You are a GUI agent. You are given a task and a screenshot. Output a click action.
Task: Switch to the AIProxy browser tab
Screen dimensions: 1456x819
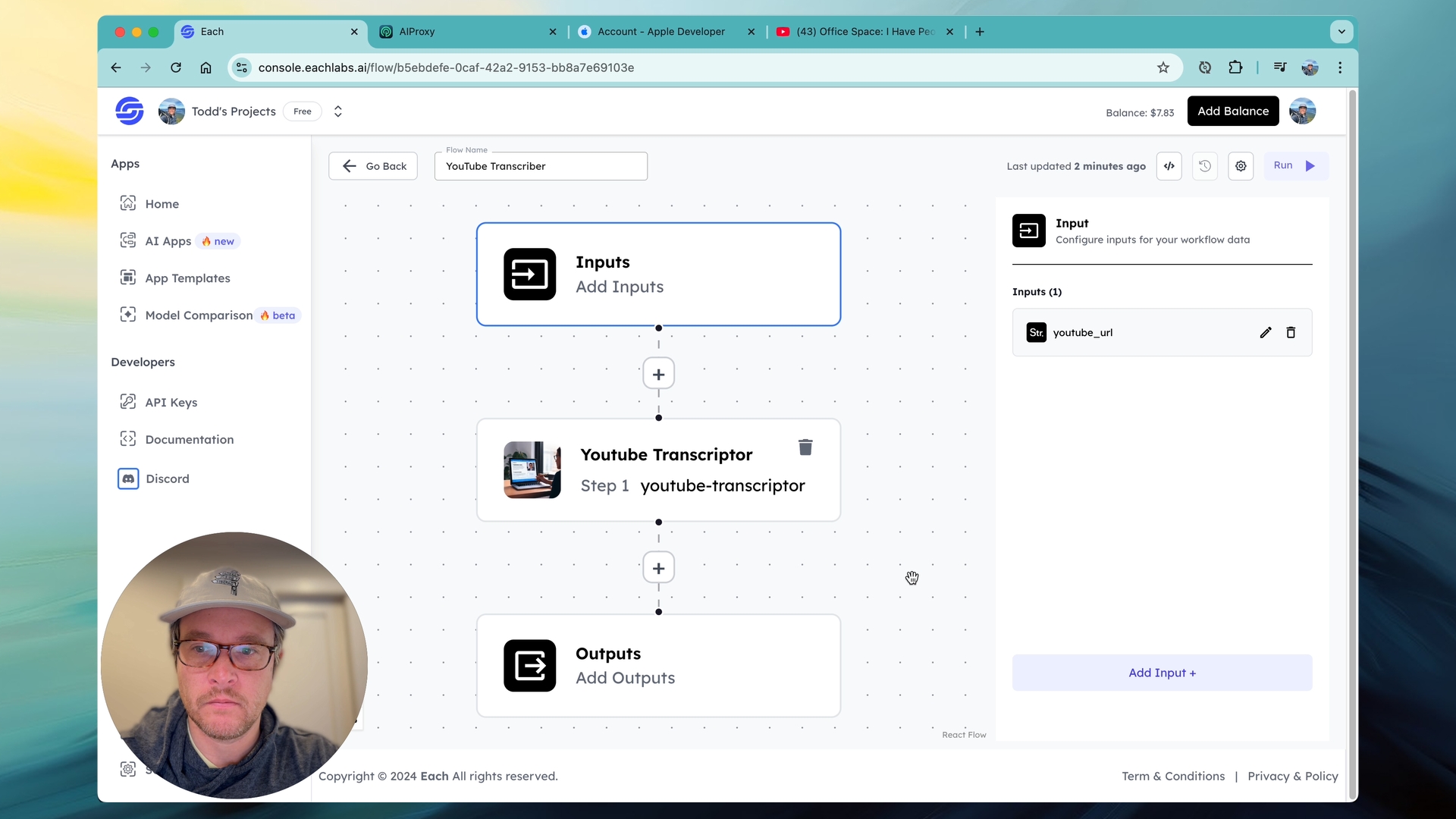point(466,32)
